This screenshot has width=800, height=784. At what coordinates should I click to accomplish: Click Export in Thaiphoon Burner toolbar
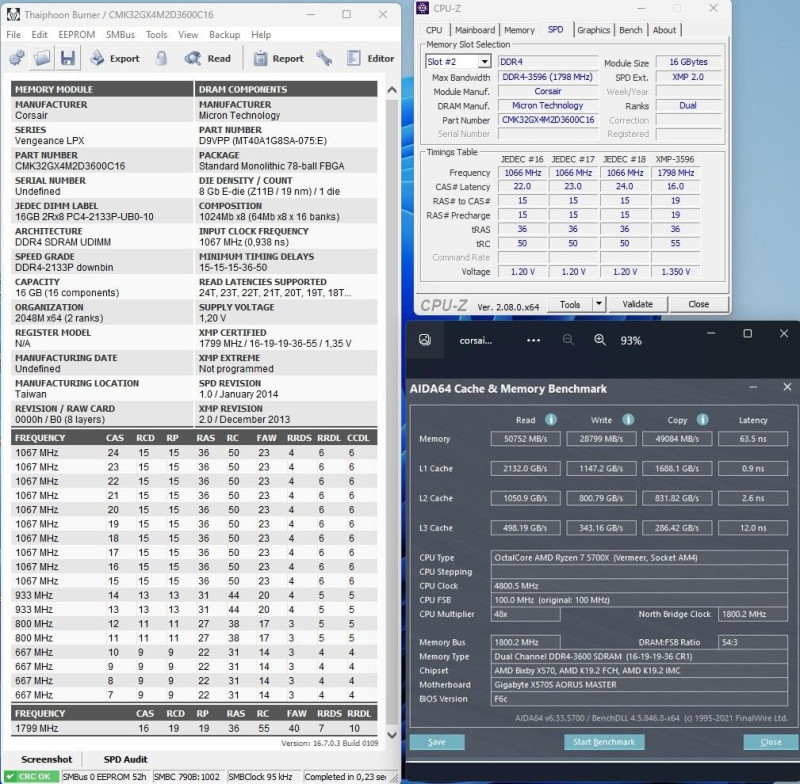pos(114,58)
